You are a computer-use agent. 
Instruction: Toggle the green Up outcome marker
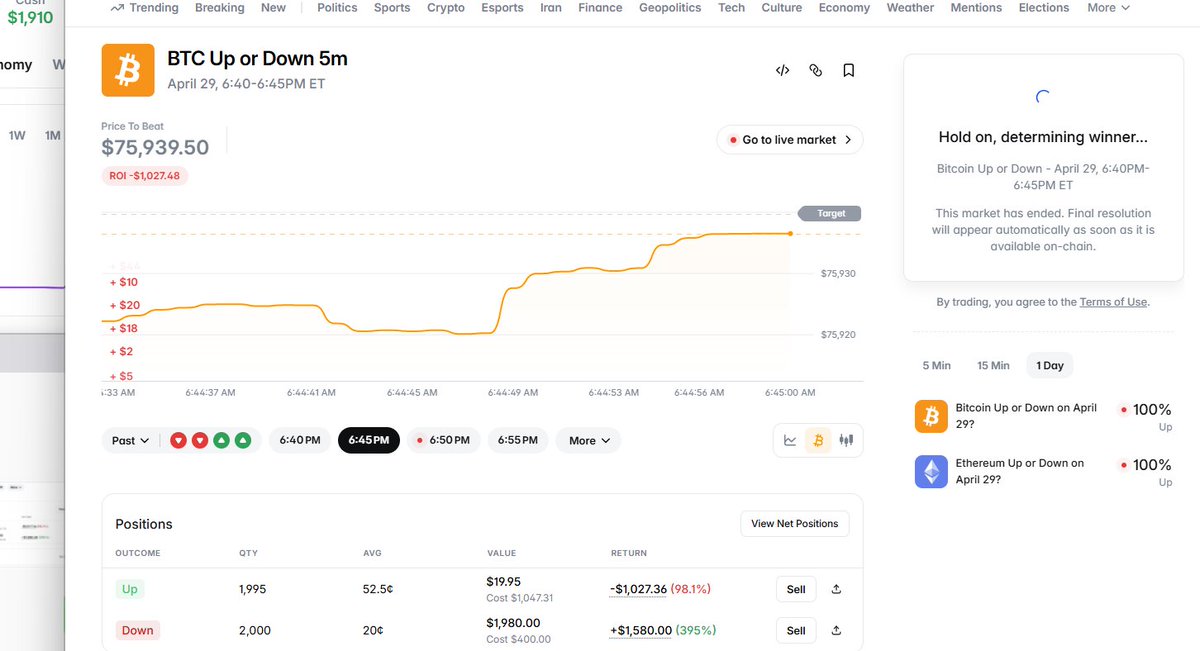coord(221,440)
